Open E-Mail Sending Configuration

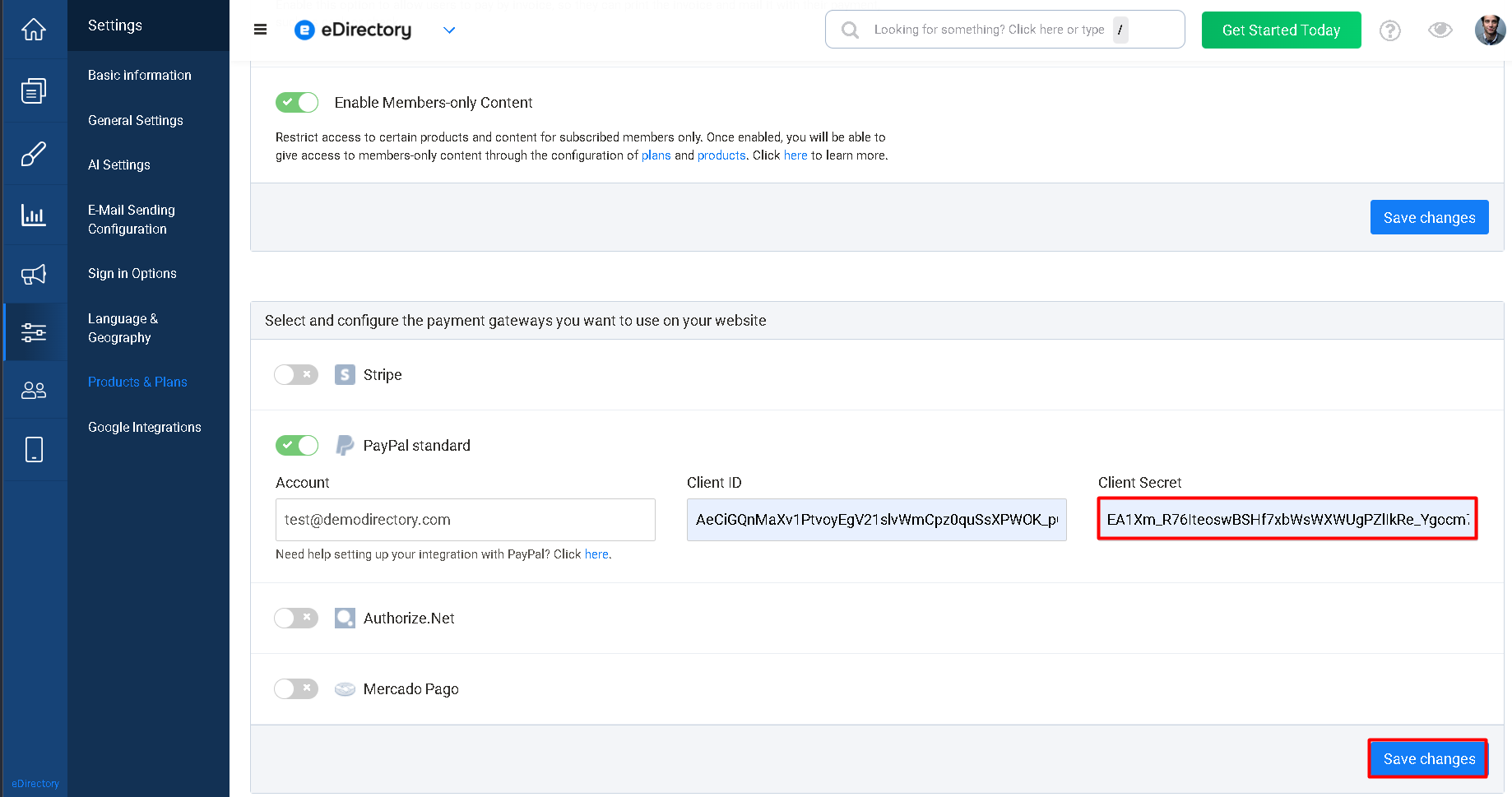pyautogui.click(x=132, y=220)
